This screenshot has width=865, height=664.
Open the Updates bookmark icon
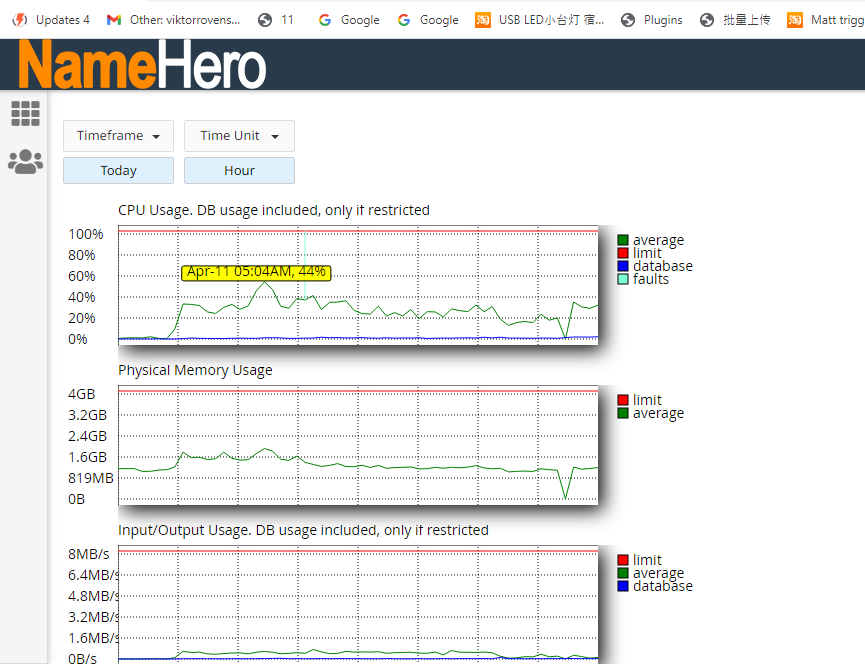pos(19,20)
